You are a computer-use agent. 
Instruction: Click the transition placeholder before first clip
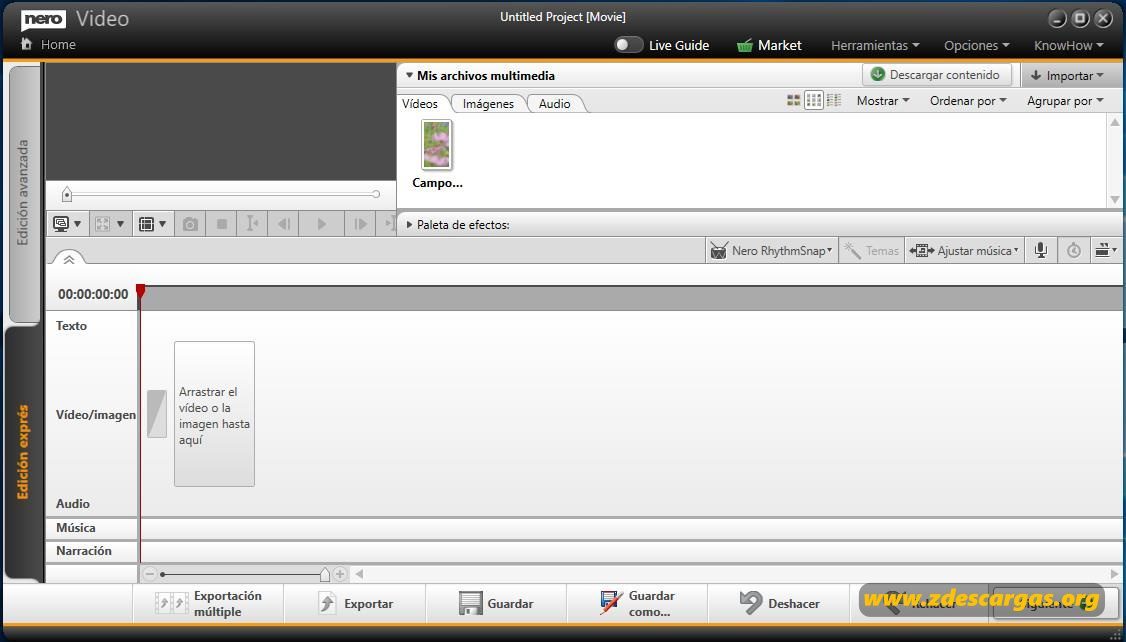(157, 414)
